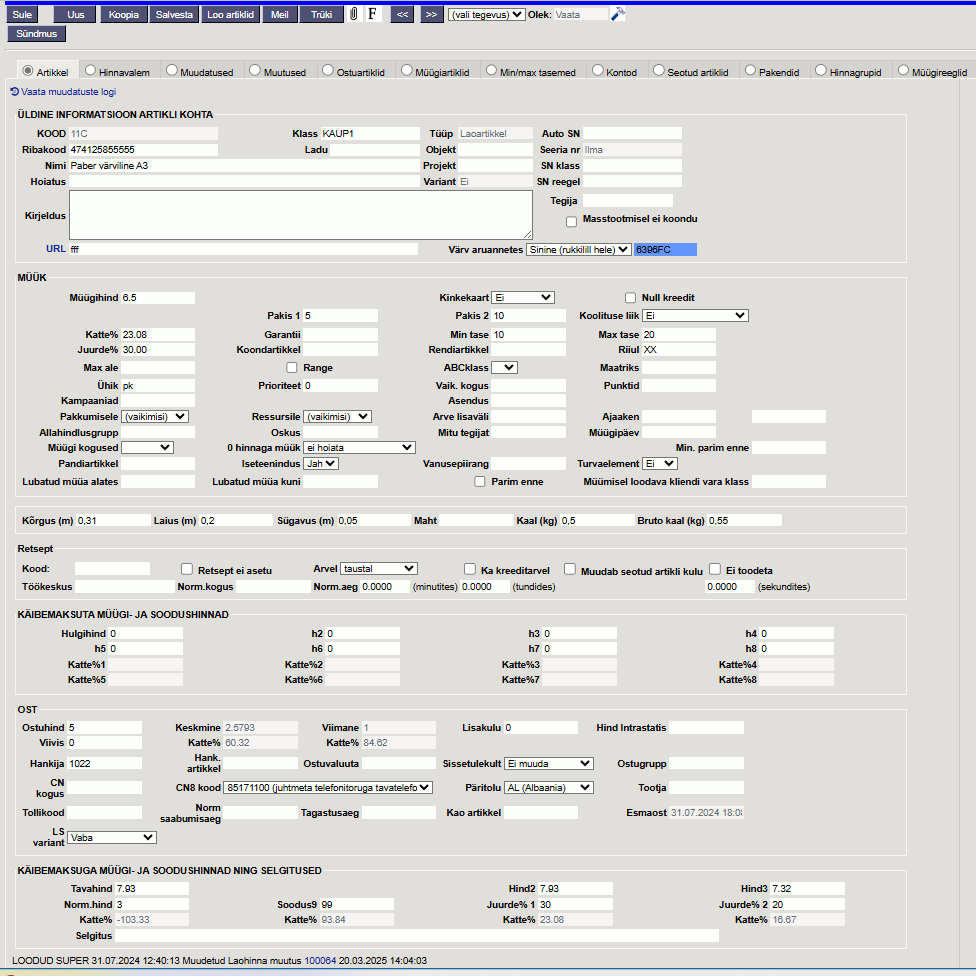
Task: Enable the Null kreedit checkbox
Action: coord(630,297)
